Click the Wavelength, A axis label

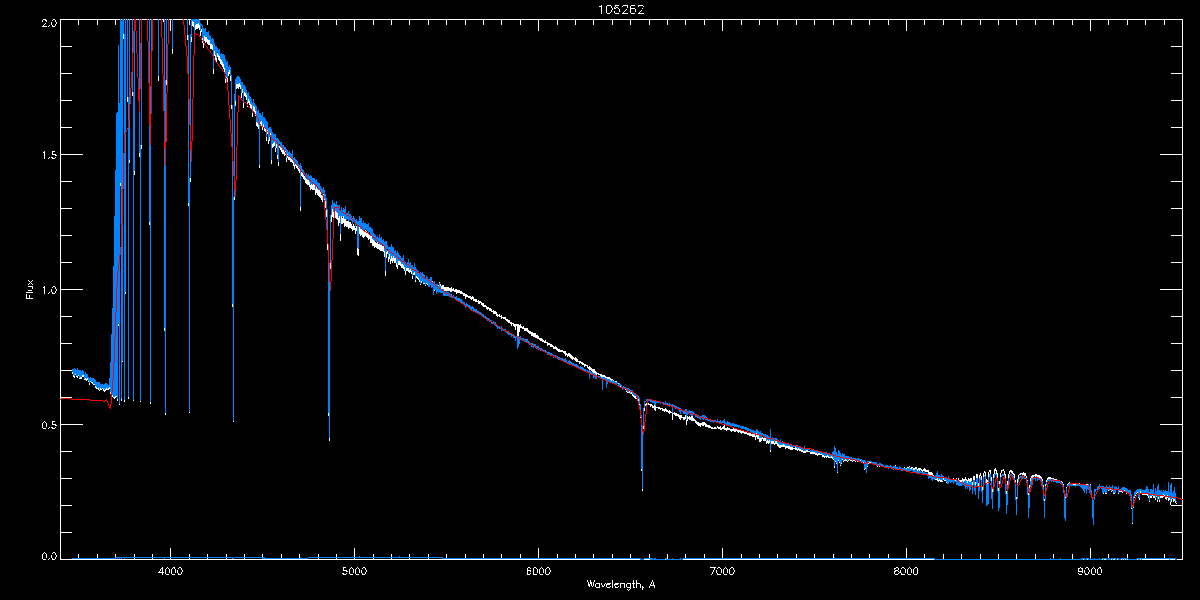pos(620,584)
